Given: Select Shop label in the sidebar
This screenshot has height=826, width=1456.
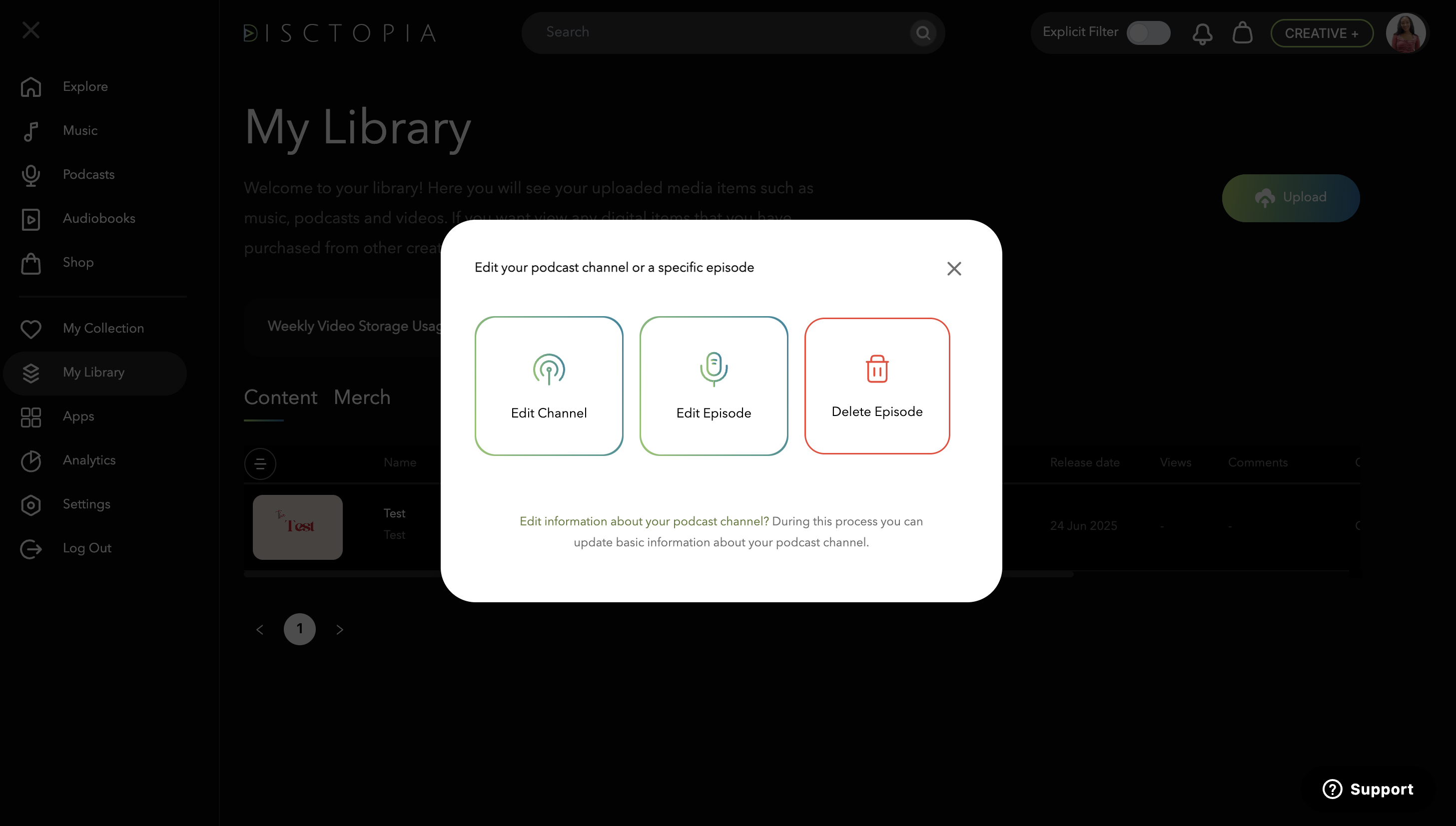Looking at the screenshot, I should coord(78,263).
